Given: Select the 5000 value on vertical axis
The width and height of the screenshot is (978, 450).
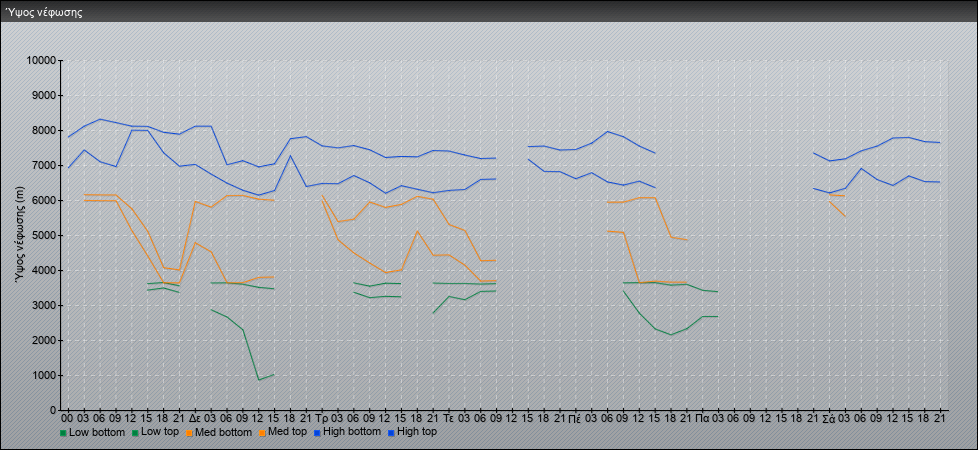Looking at the screenshot, I should [44, 235].
